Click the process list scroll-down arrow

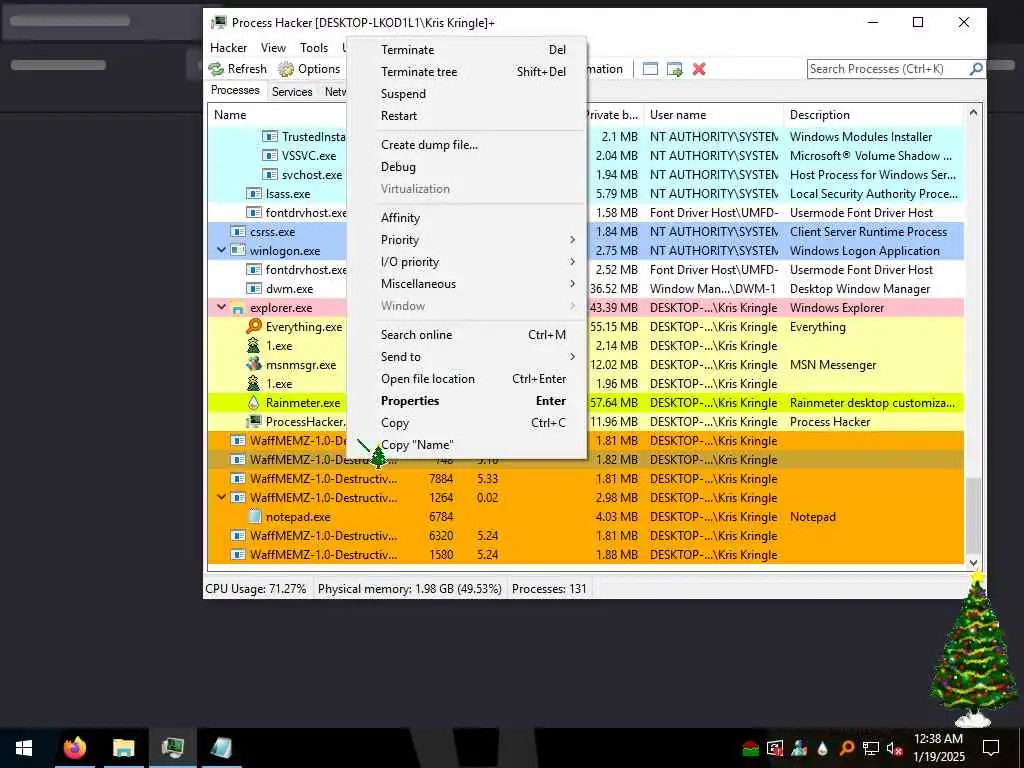pyautogui.click(x=973, y=562)
